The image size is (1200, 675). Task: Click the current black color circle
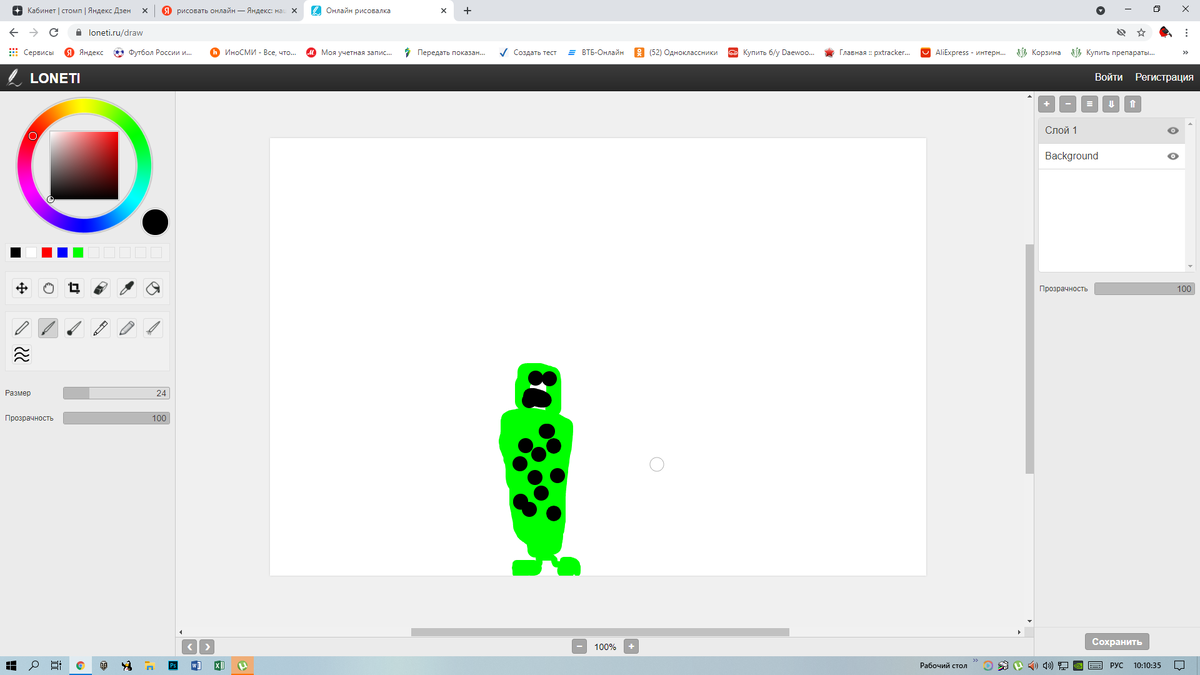click(155, 222)
